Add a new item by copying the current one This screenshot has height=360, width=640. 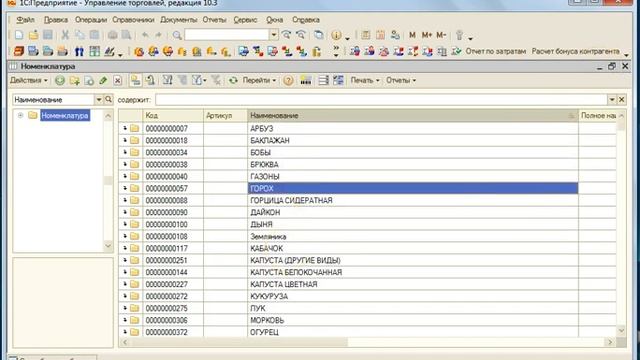[89, 80]
